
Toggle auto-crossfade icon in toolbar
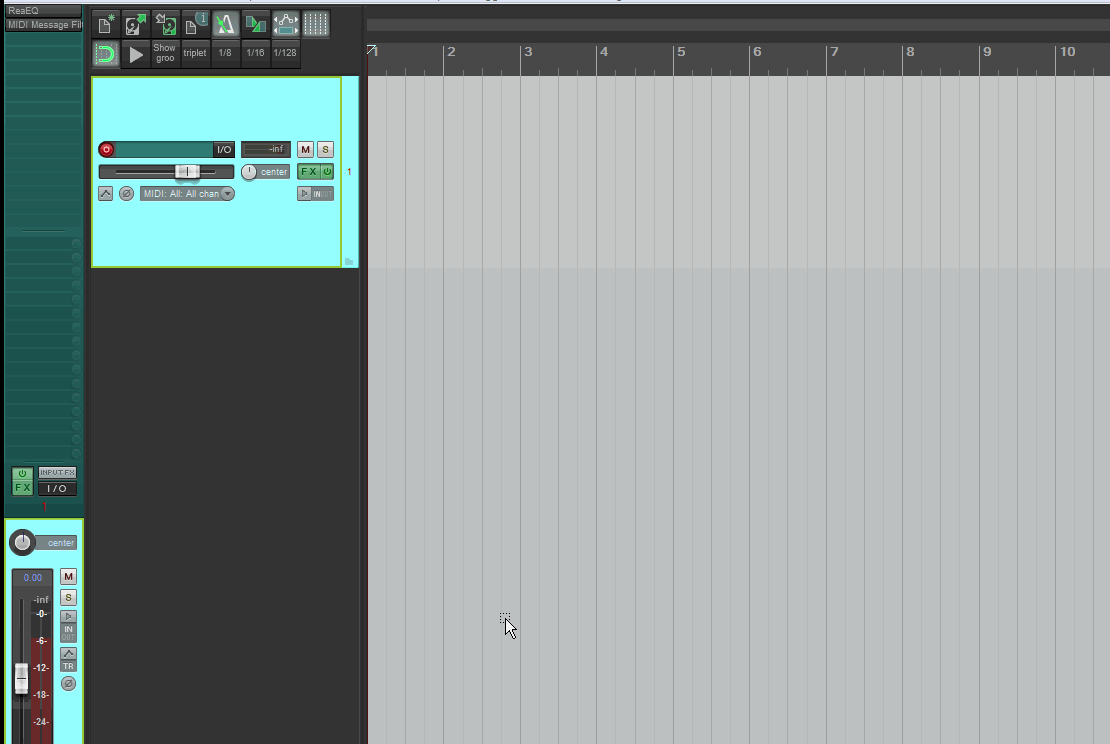pos(256,25)
